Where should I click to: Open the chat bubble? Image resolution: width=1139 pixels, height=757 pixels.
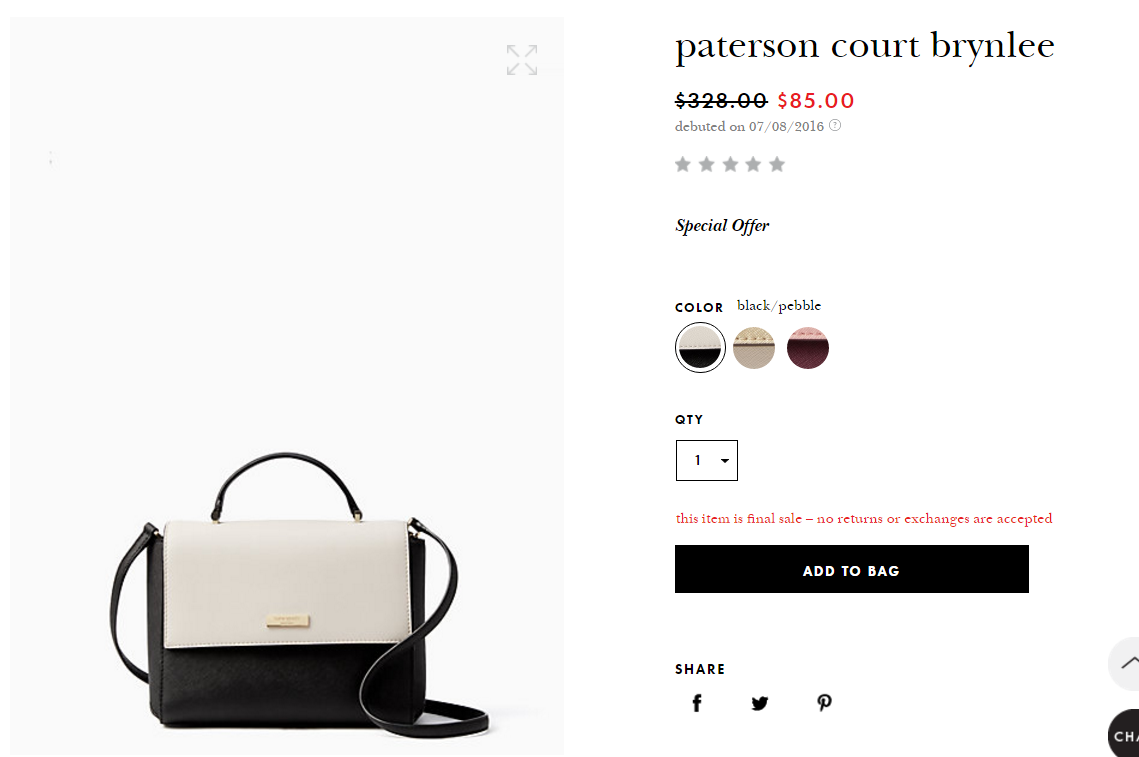1124,734
